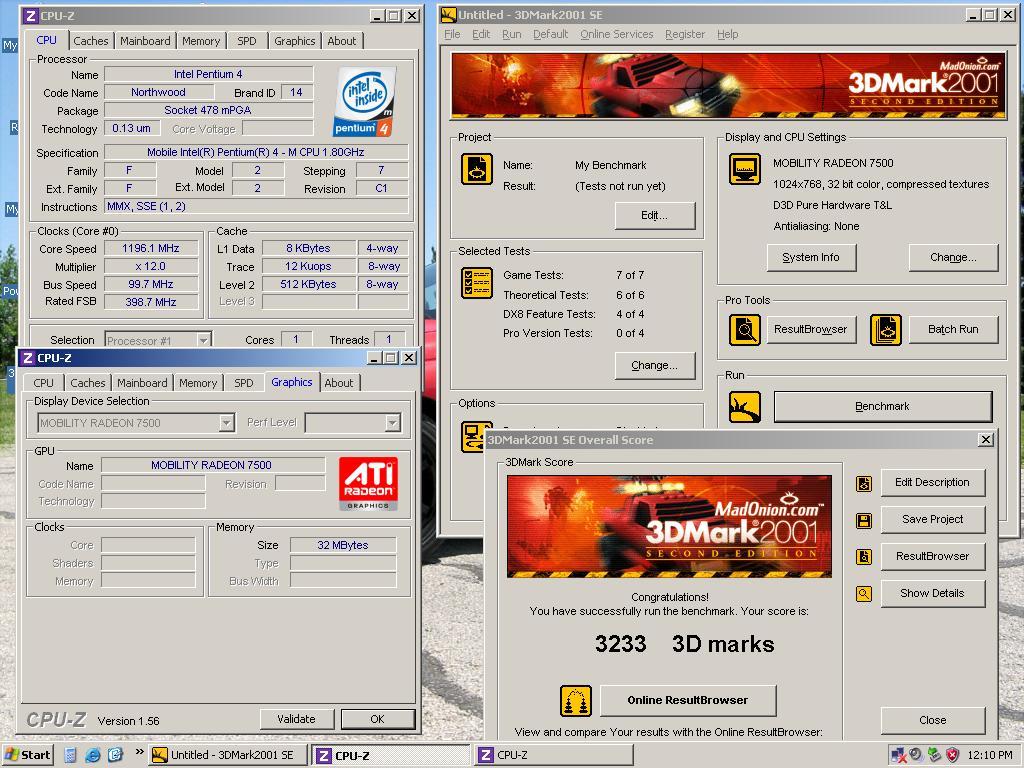Click the network tray icon with red X
The image size is (1024, 768).
[x=899, y=755]
